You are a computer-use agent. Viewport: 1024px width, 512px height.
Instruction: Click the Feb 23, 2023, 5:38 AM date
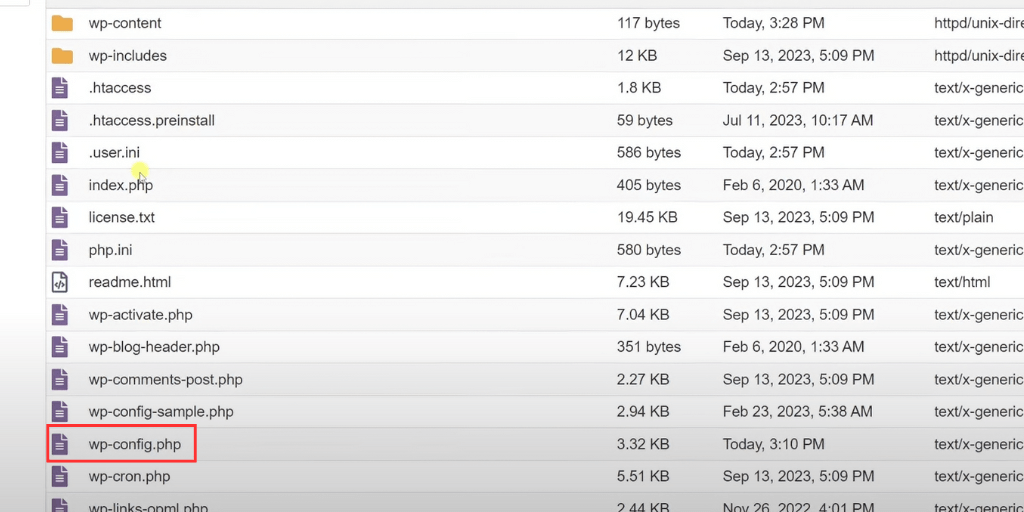797,412
